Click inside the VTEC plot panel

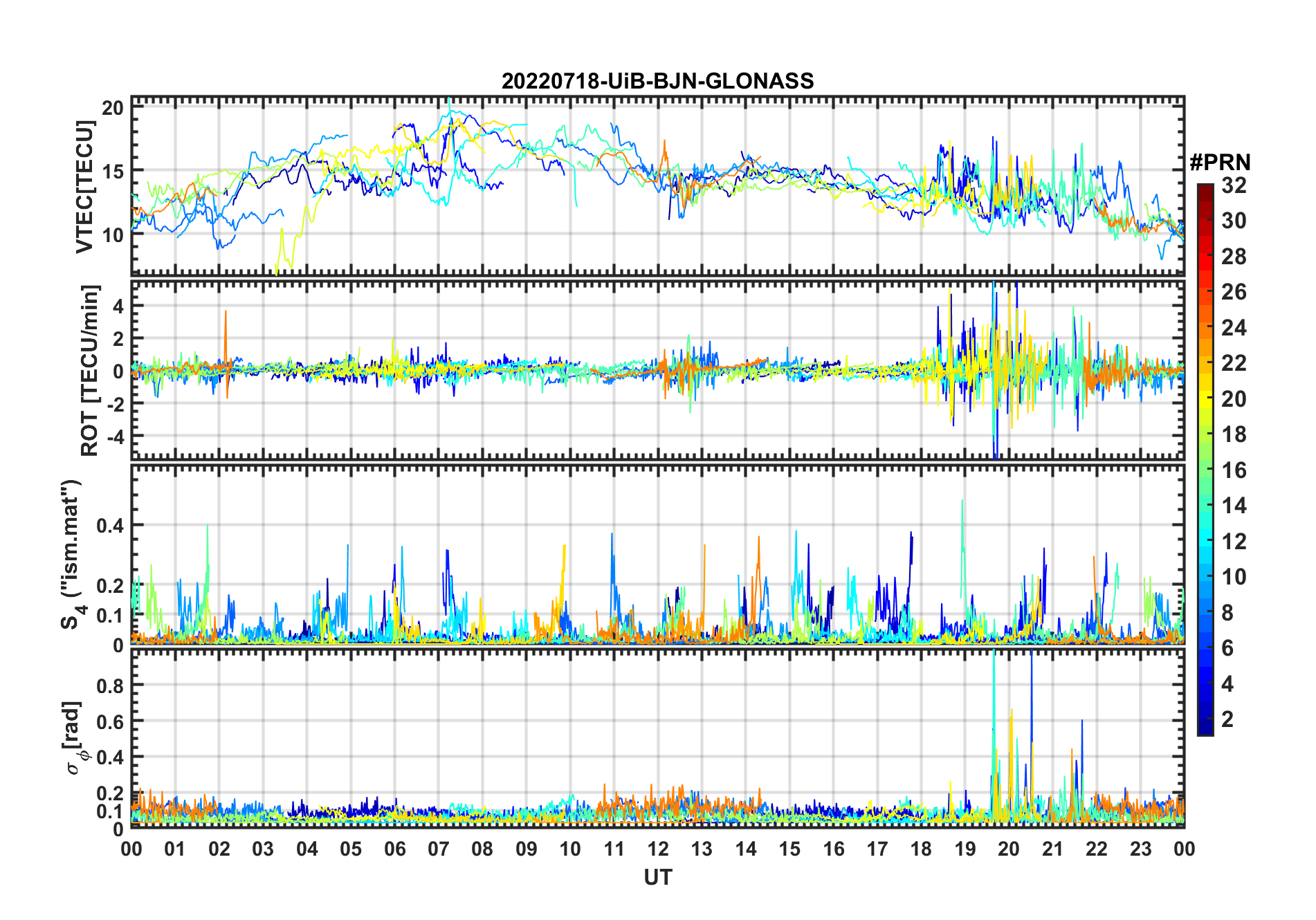657,186
